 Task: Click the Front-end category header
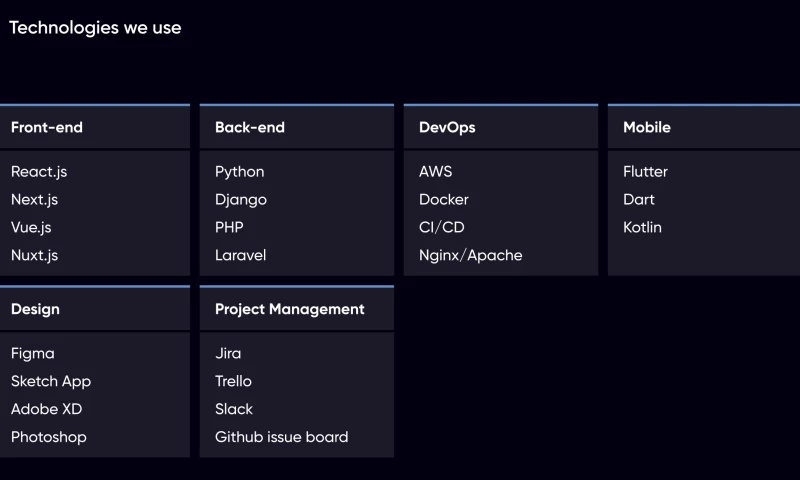[47, 128]
